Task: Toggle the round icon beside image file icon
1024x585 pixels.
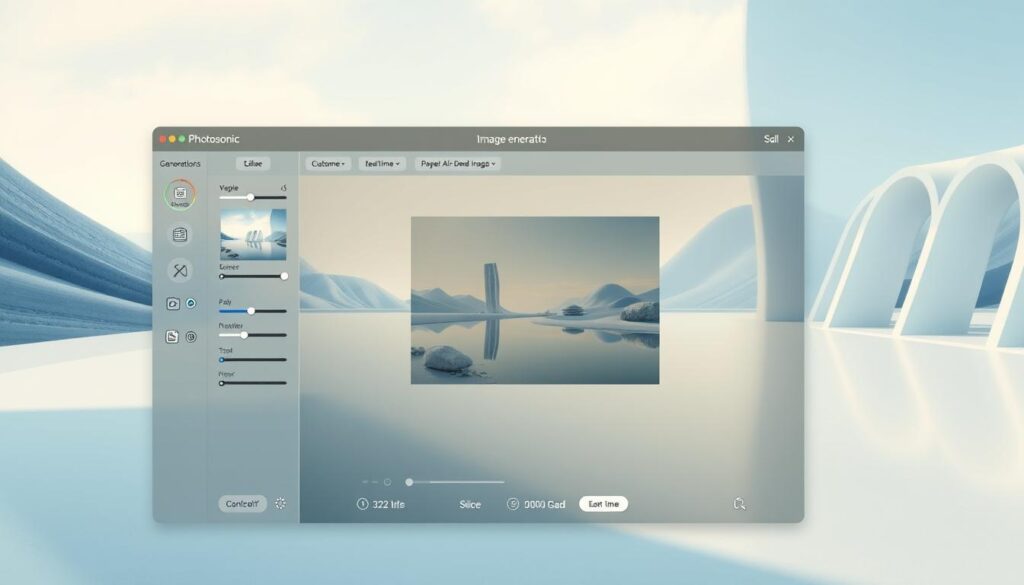Action: point(191,337)
